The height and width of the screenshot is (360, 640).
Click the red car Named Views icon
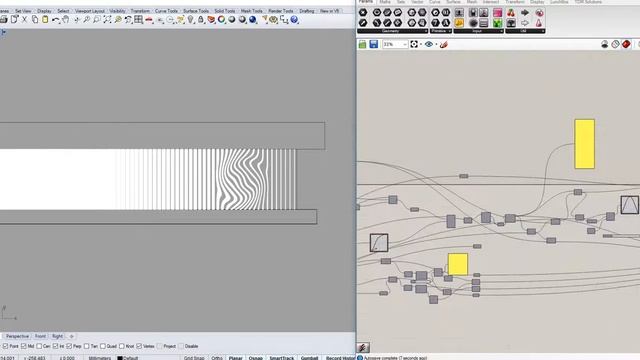coord(149,19)
